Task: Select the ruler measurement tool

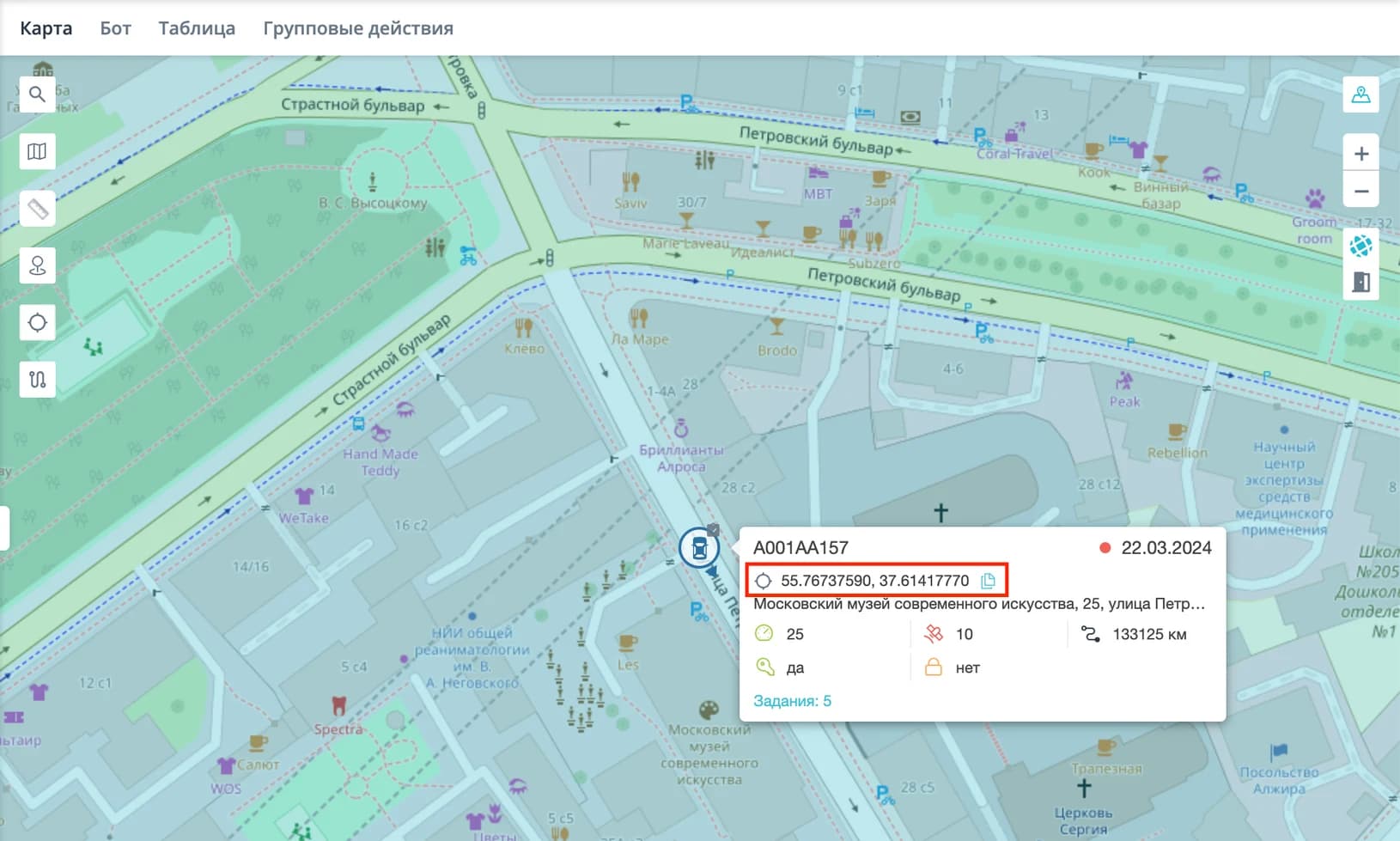Action: pyautogui.click(x=37, y=209)
